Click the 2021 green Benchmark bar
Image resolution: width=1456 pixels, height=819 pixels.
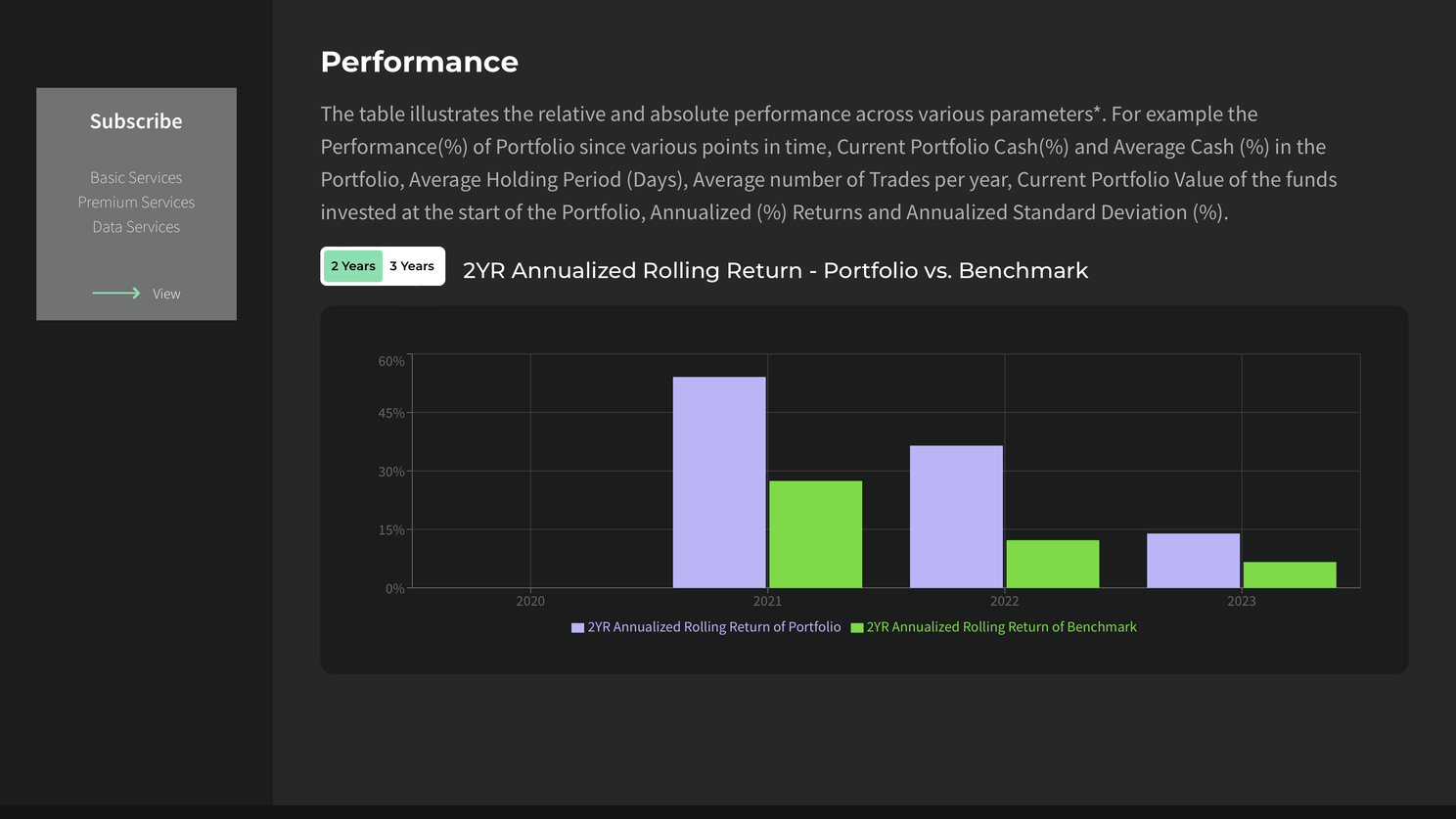(x=815, y=534)
